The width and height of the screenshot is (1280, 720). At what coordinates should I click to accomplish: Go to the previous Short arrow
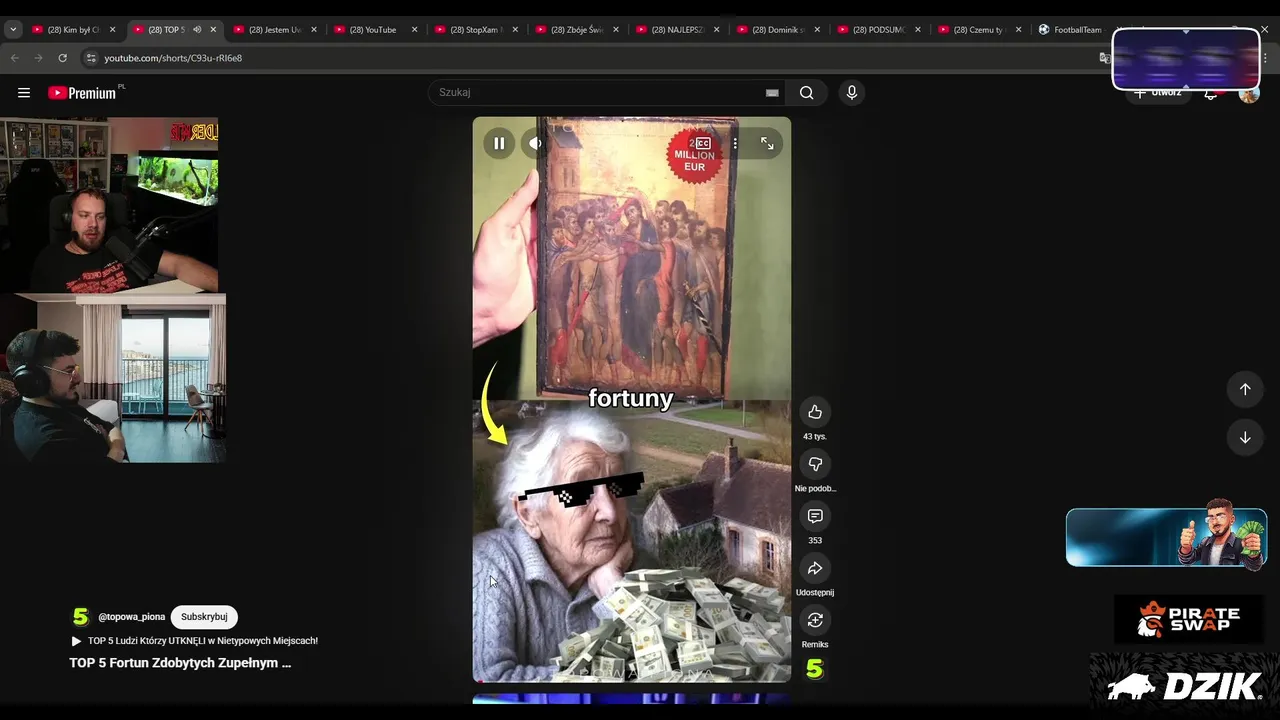click(x=1245, y=389)
